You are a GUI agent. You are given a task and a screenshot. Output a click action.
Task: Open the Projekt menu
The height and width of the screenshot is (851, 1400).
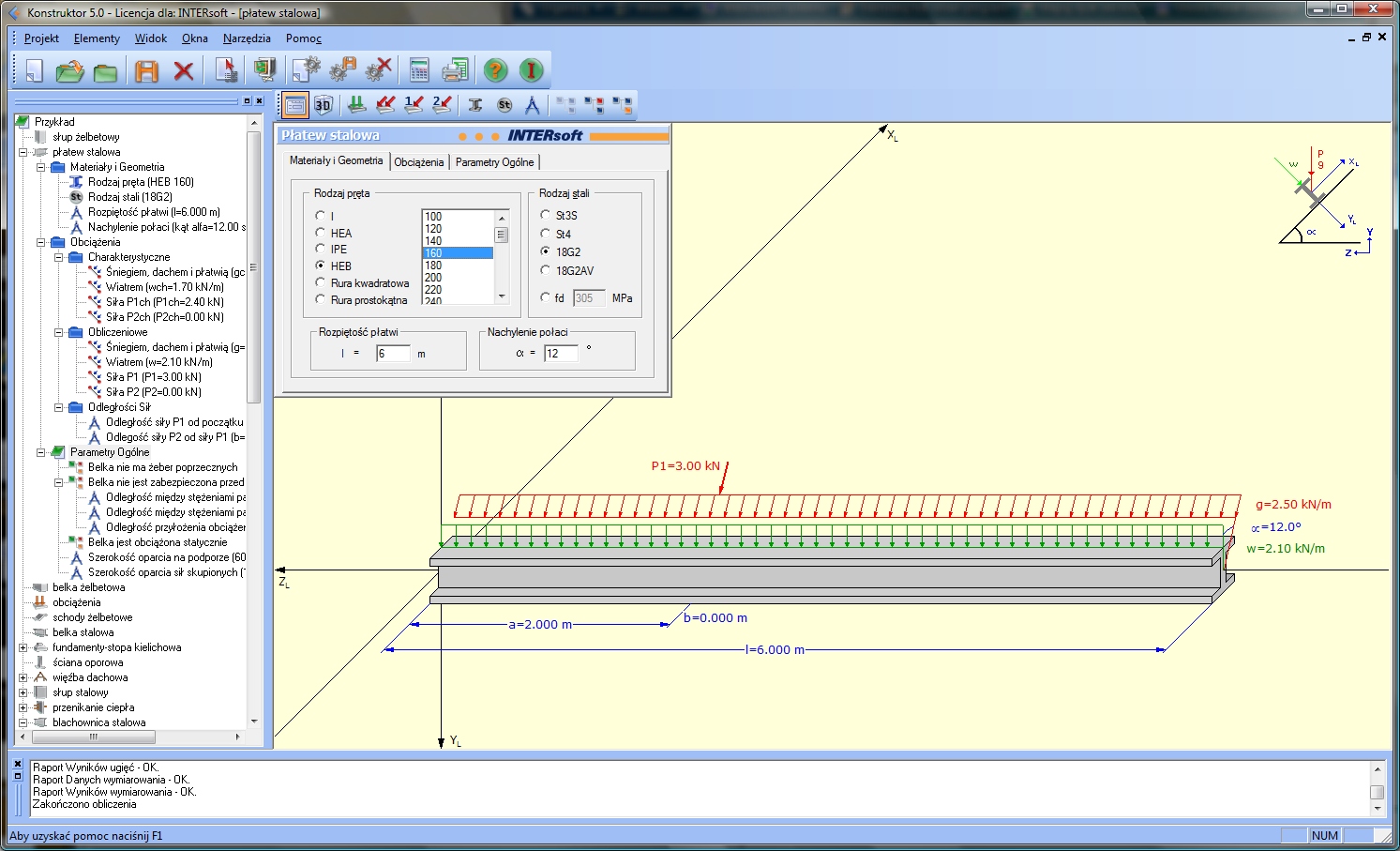pos(41,38)
